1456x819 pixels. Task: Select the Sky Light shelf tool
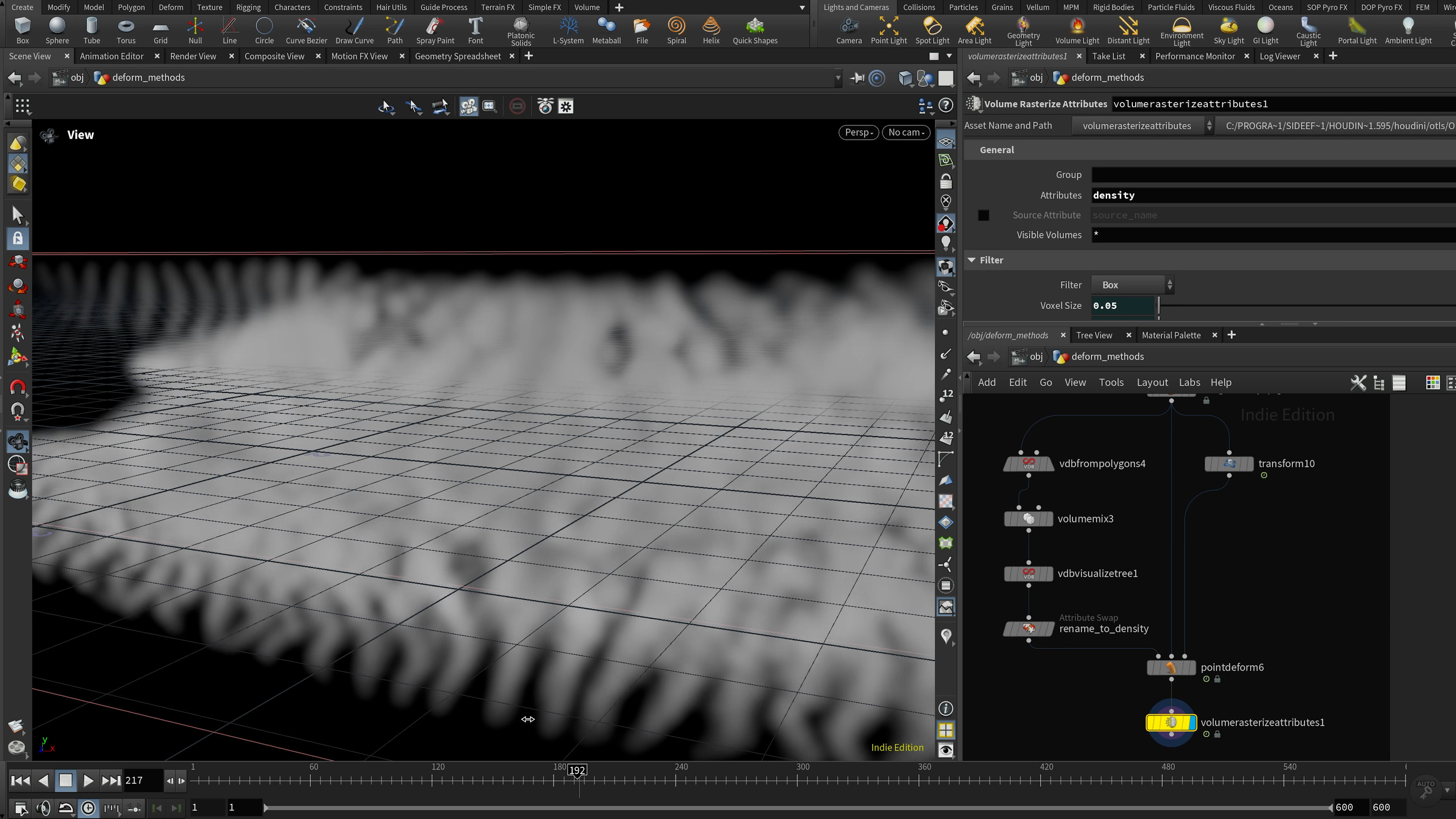(1228, 30)
